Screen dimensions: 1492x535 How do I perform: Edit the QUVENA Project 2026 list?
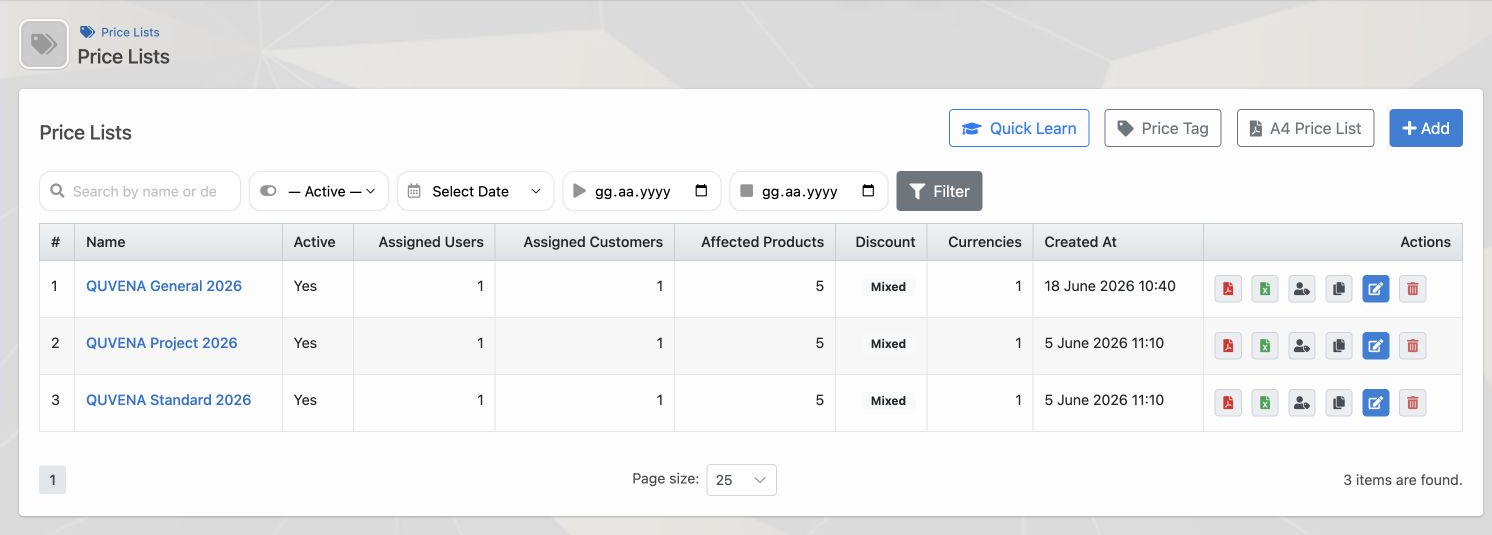pos(1376,346)
